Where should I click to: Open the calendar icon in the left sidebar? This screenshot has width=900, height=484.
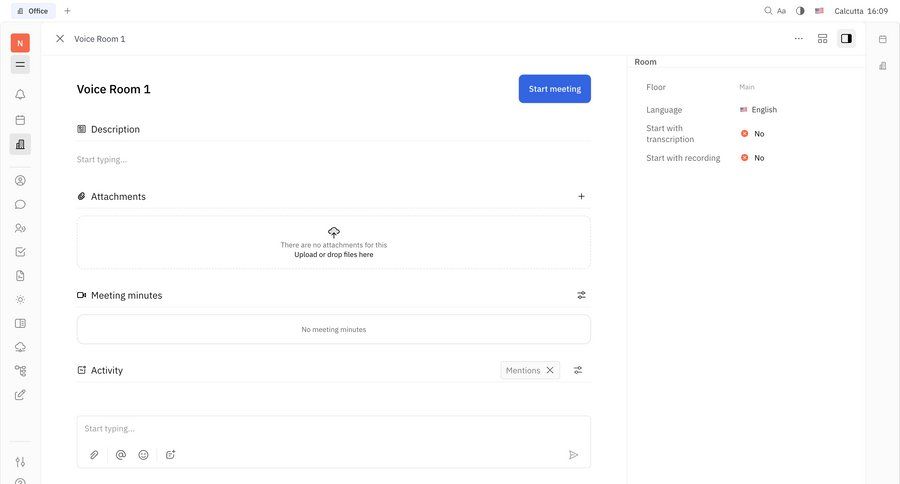point(20,120)
